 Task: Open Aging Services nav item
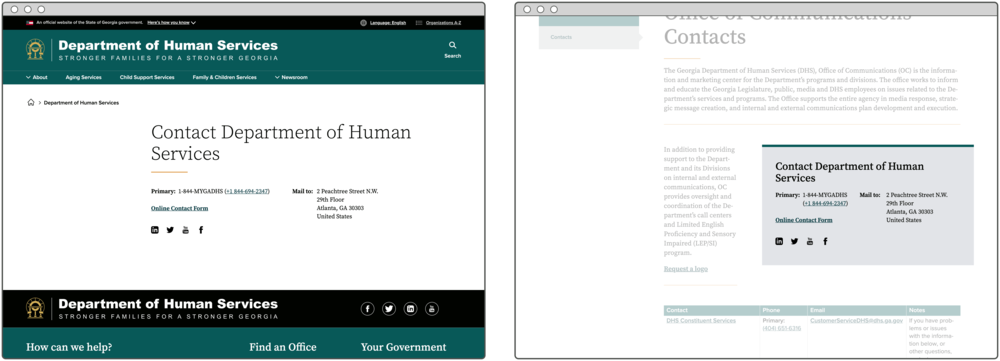(84, 77)
